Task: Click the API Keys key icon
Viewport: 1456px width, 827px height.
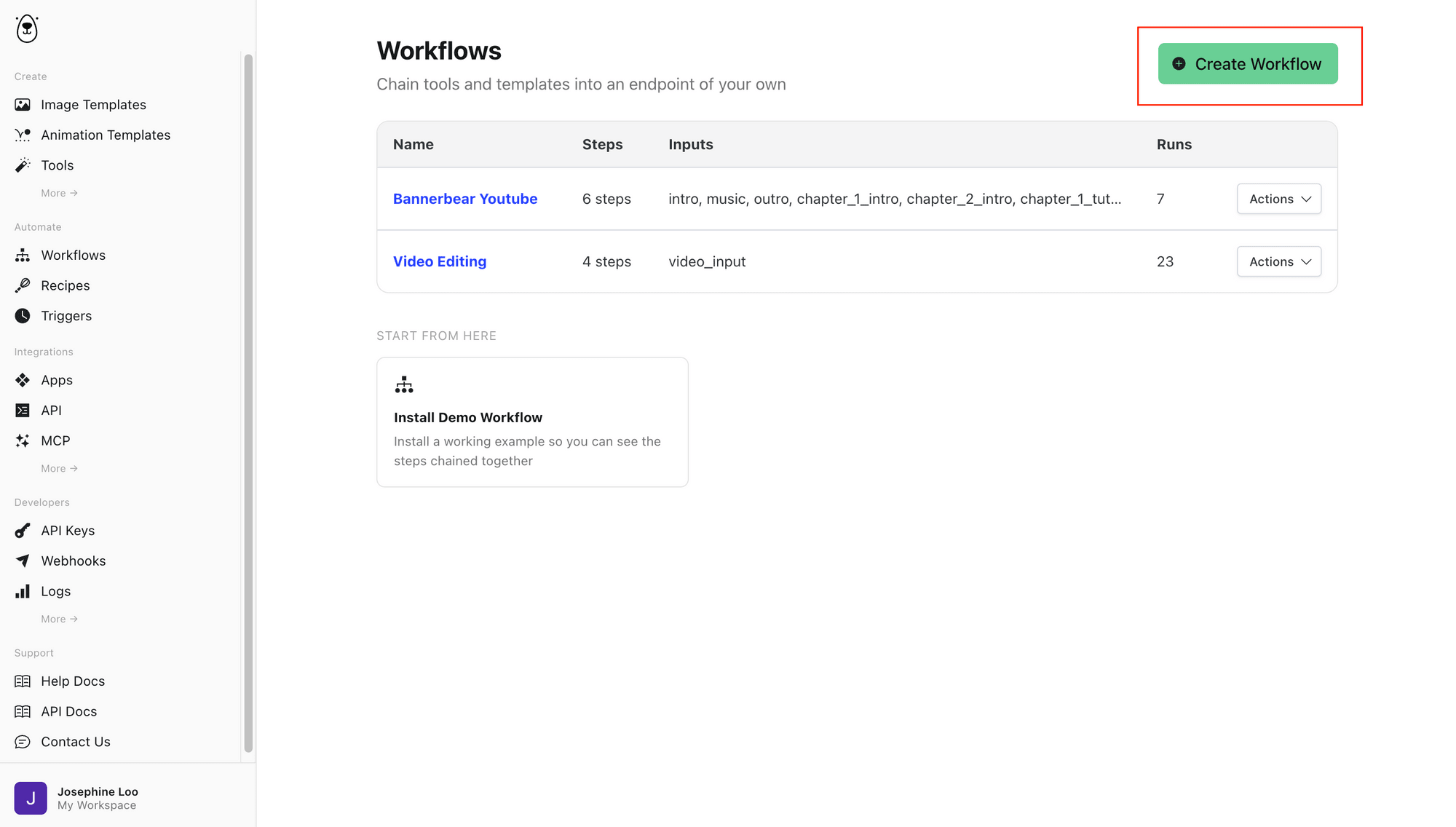Action: (23, 531)
